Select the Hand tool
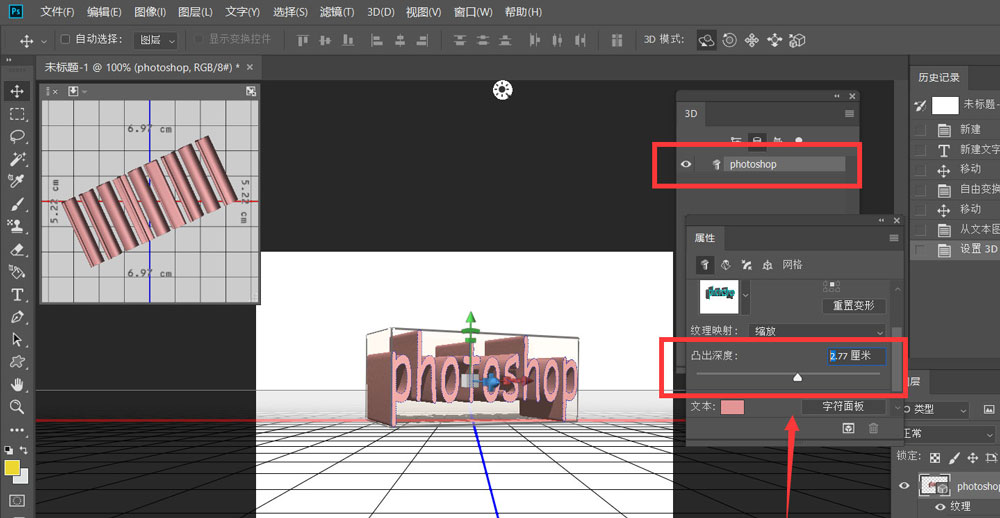 click(x=17, y=384)
